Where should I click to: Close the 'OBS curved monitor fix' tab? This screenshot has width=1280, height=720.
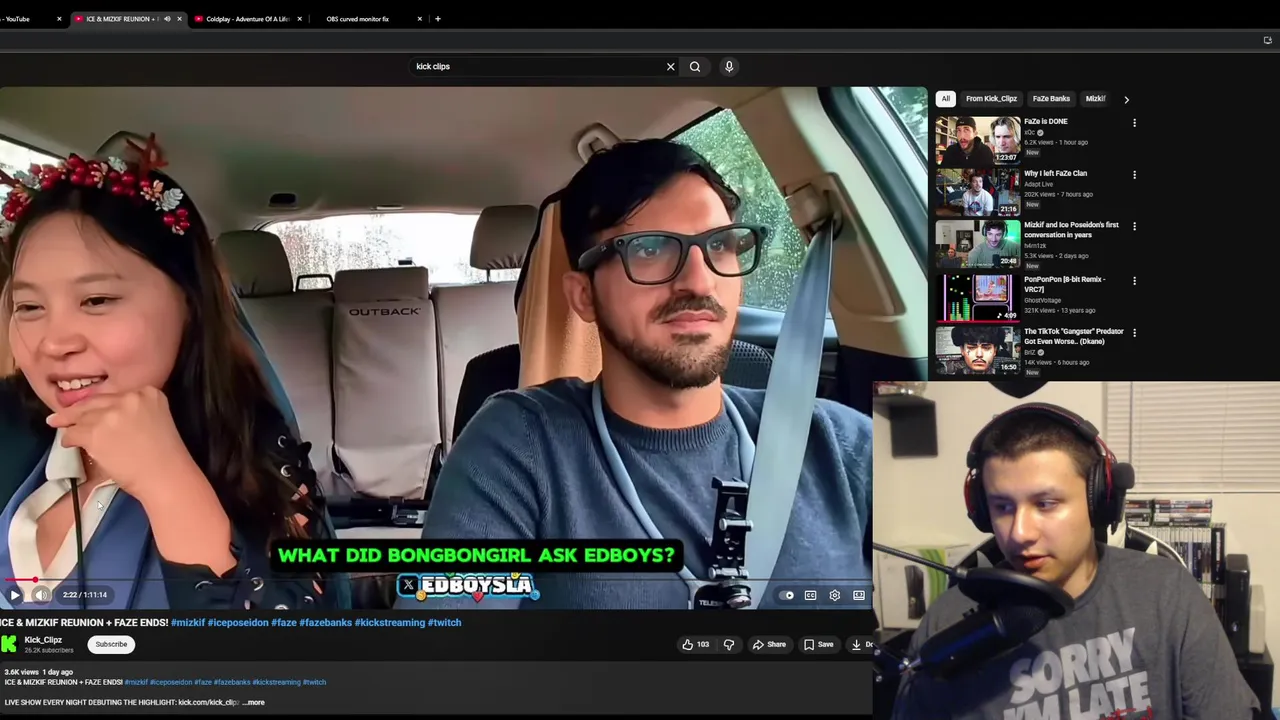(x=420, y=19)
